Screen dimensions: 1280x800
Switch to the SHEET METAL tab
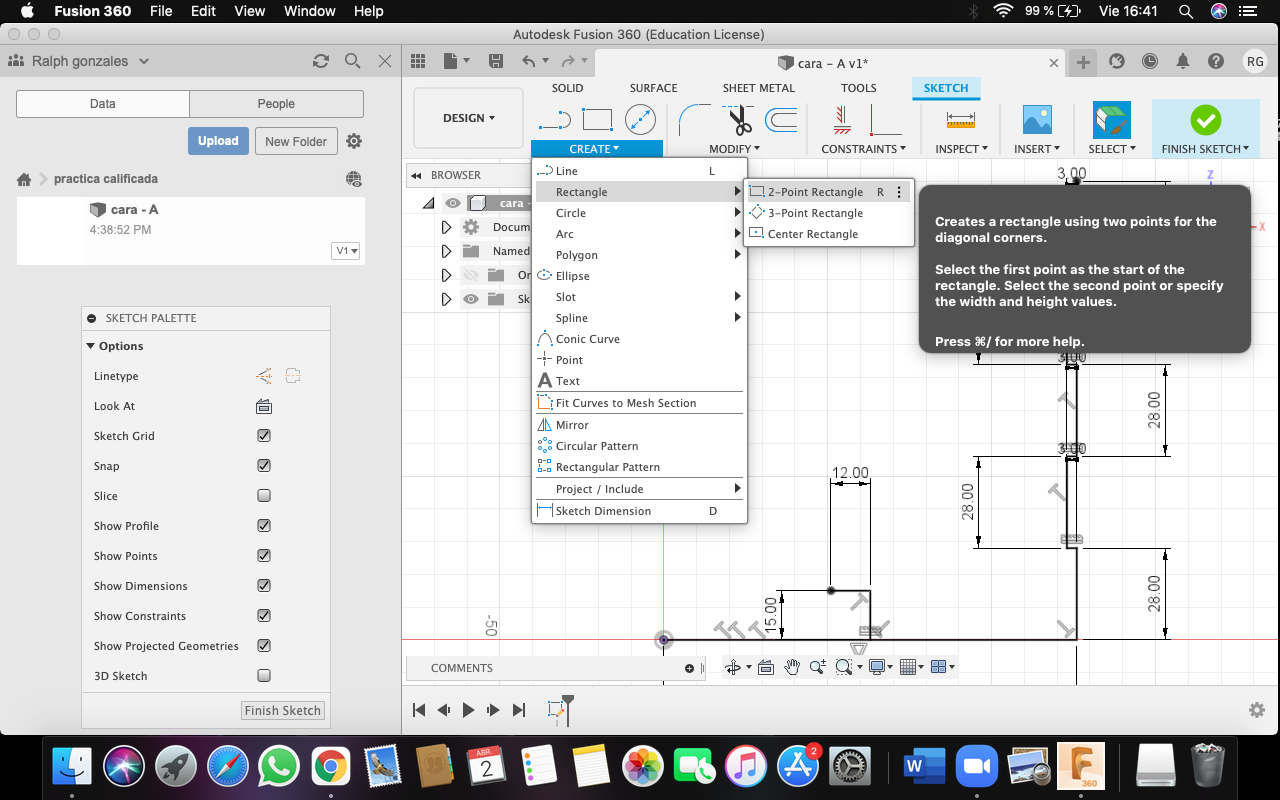(759, 88)
